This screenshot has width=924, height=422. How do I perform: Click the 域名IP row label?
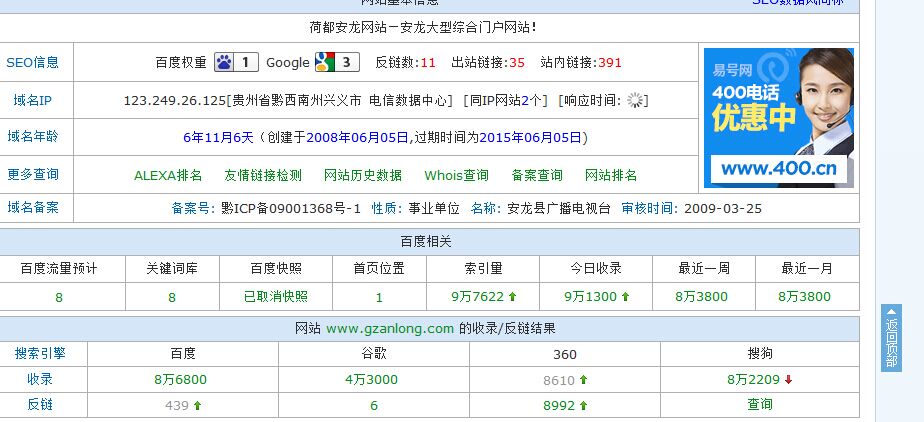point(32,100)
